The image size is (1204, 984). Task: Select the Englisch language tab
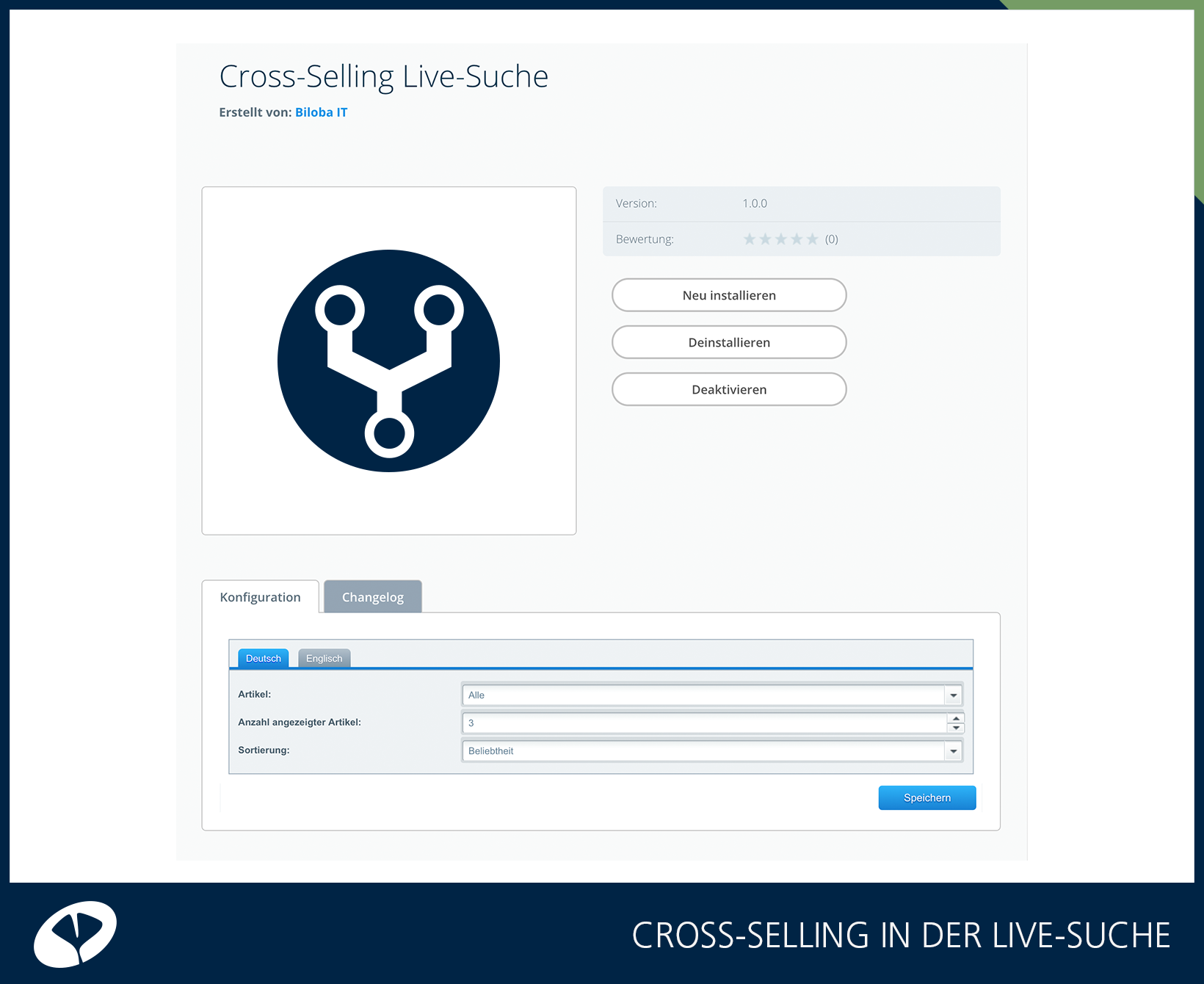[x=324, y=658]
